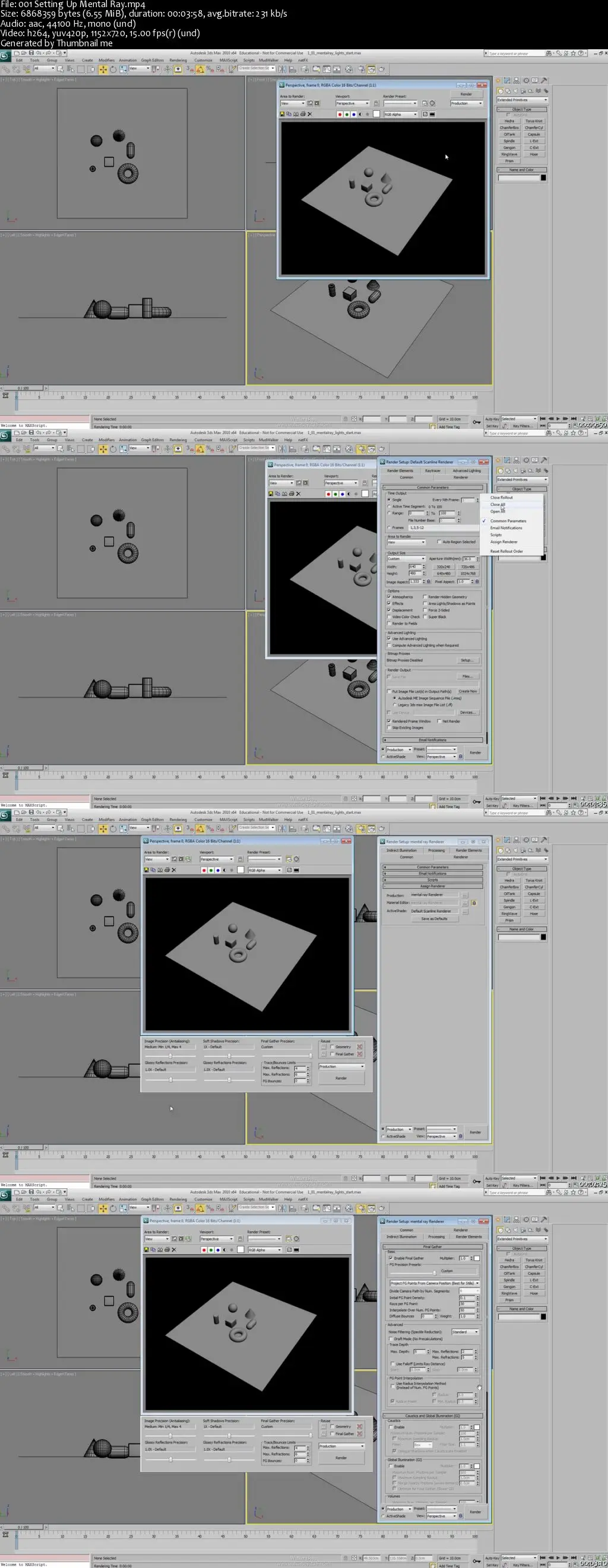Click Files... button in Render Output
608x1568 pixels.
click(x=467, y=676)
